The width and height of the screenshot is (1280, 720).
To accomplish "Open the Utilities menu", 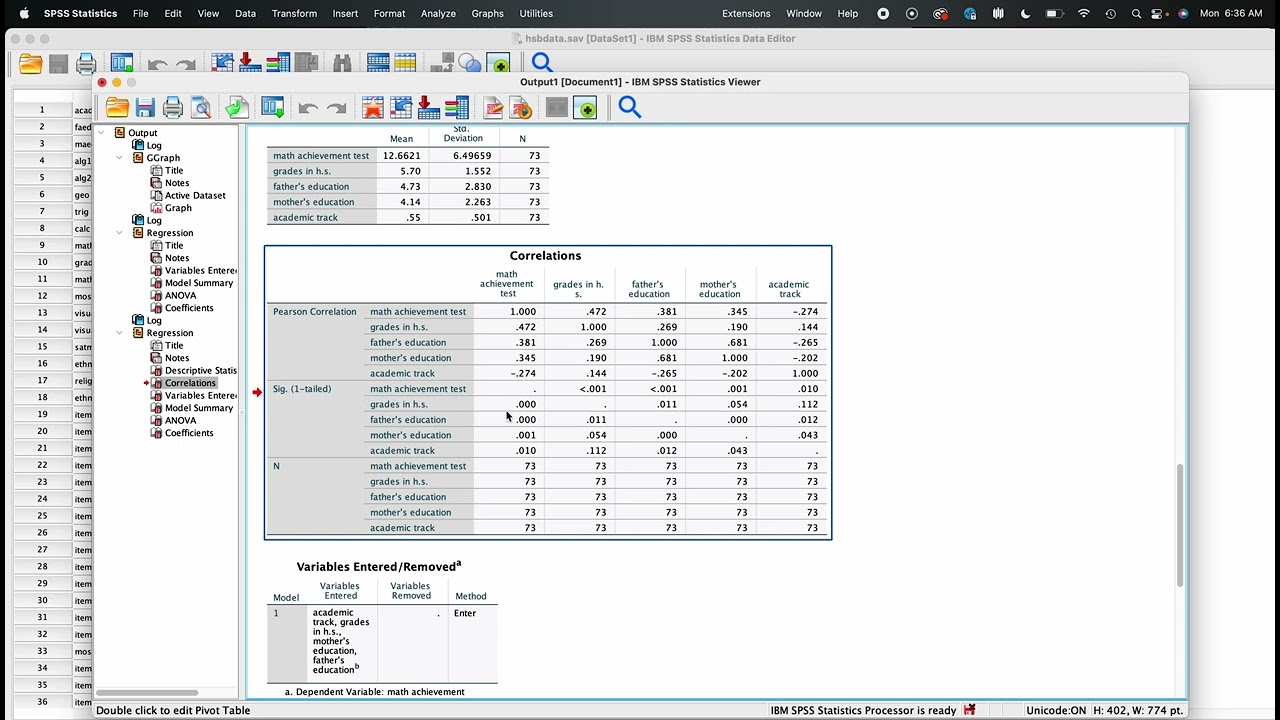I will click(537, 13).
